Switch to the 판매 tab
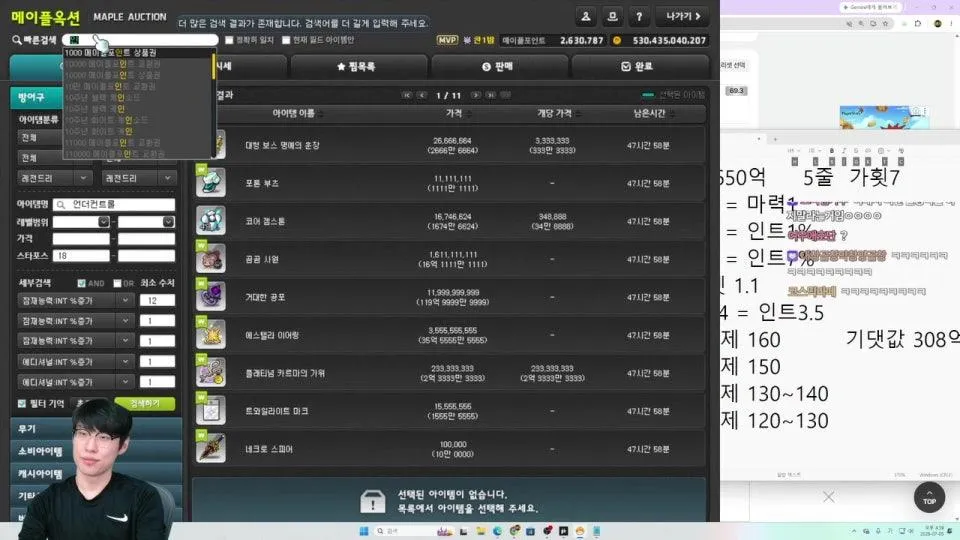 click(x=500, y=66)
